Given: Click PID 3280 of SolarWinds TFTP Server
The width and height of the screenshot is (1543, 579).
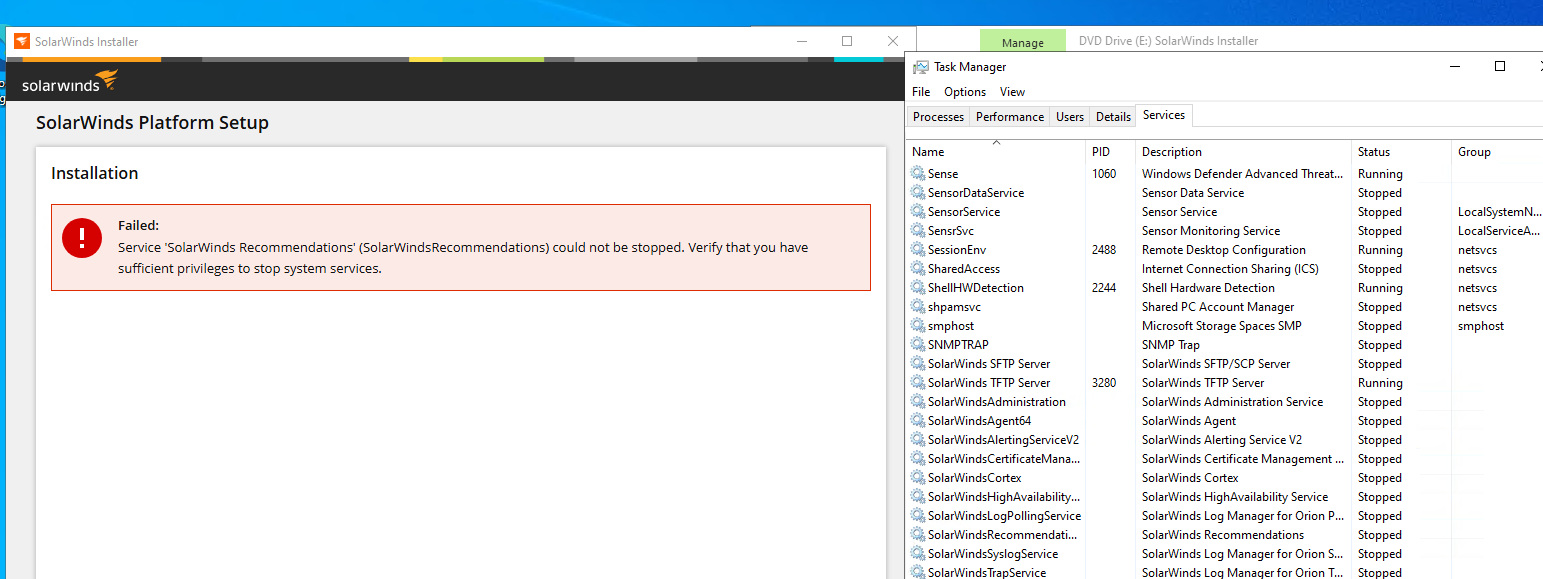Looking at the screenshot, I should pyautogui.click(x=1104, y=383).
